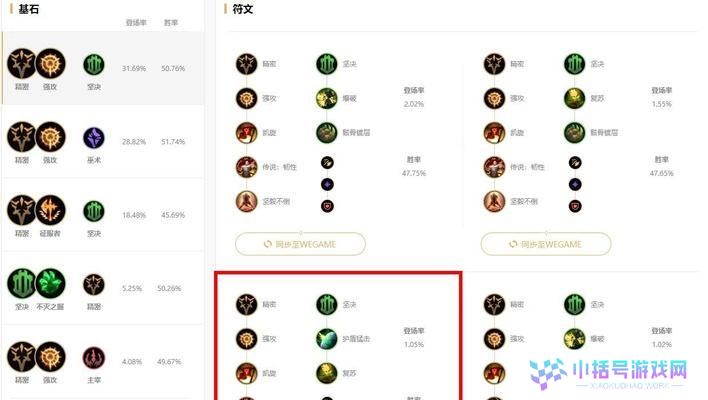This screenshot has width=708, height=400.
Task: Click the 不灭之握 green keystone icon
Action: tap(51, 284)
